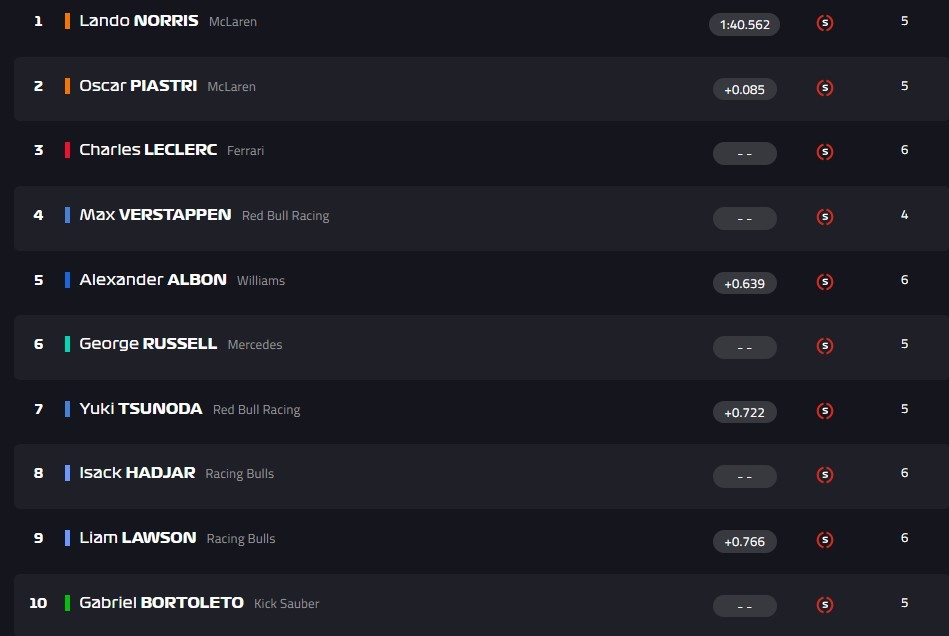Viewport: 949px width, 636px height.
Task: Click Kick Sauber green color bar
Action: 67,603
